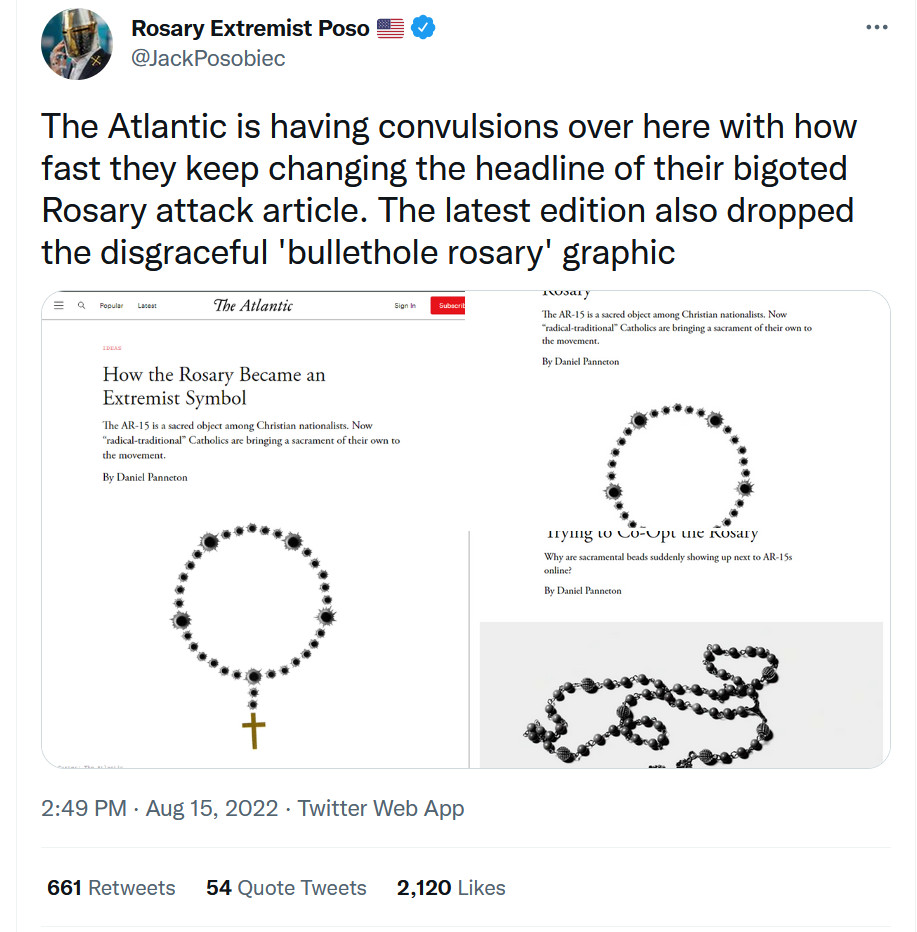Click the crusader helmet profile avatar

point(76,46)
